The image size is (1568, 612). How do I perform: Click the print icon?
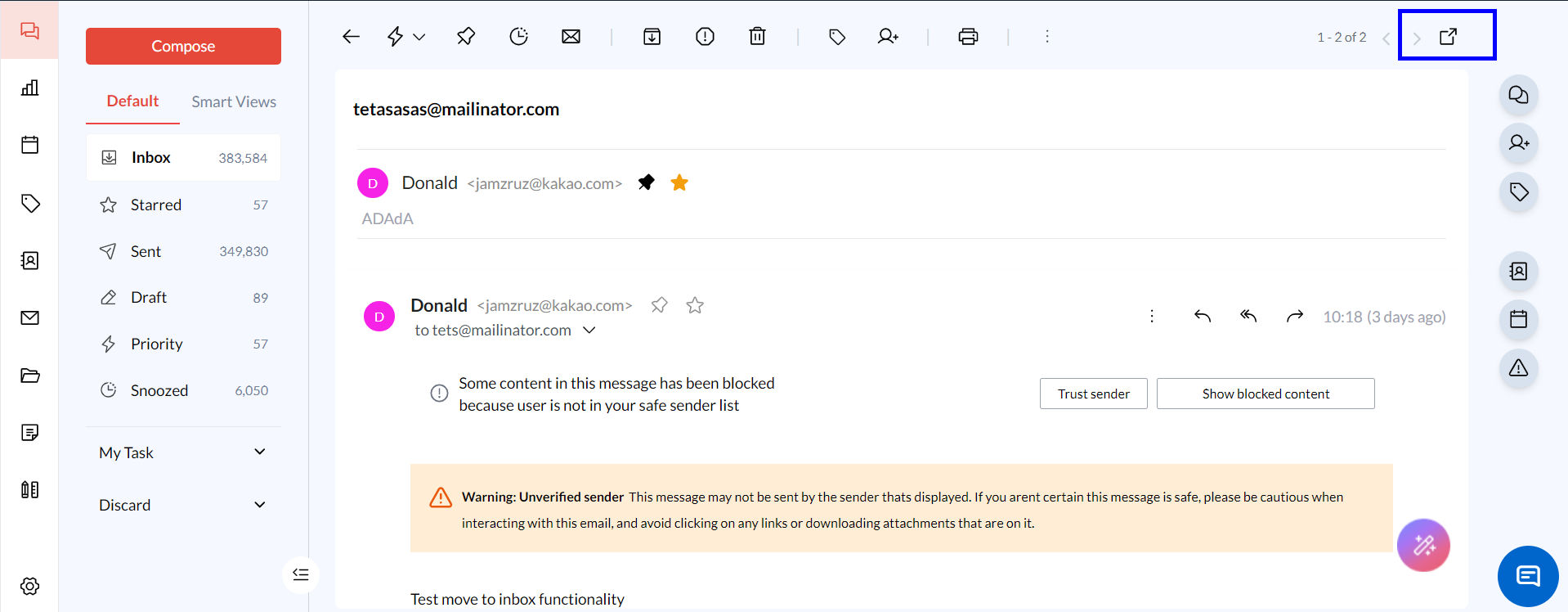968,36
